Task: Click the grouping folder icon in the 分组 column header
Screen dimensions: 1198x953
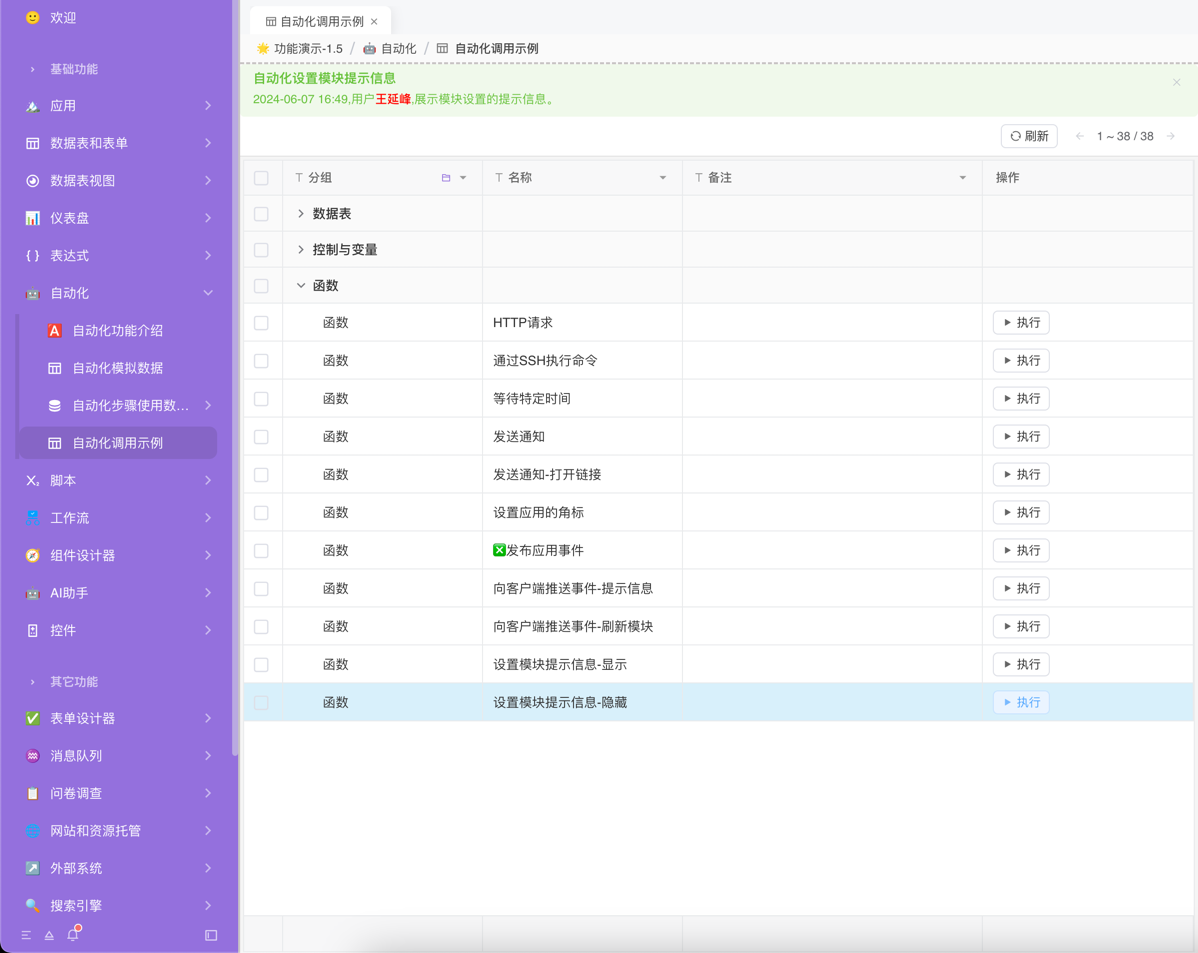Action: [x=448, y=177]
